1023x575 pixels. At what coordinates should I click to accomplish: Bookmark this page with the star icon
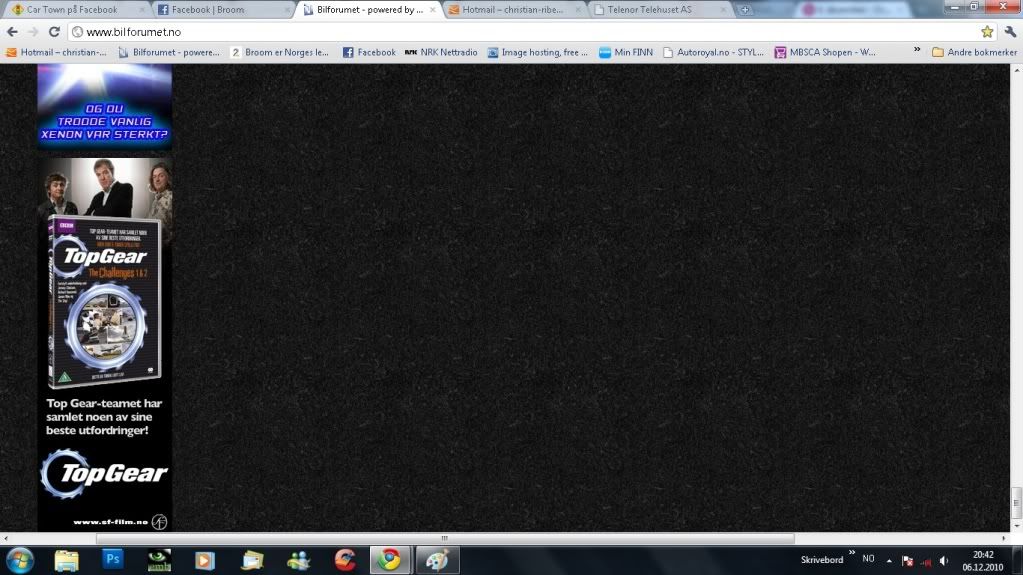(987, 32)
